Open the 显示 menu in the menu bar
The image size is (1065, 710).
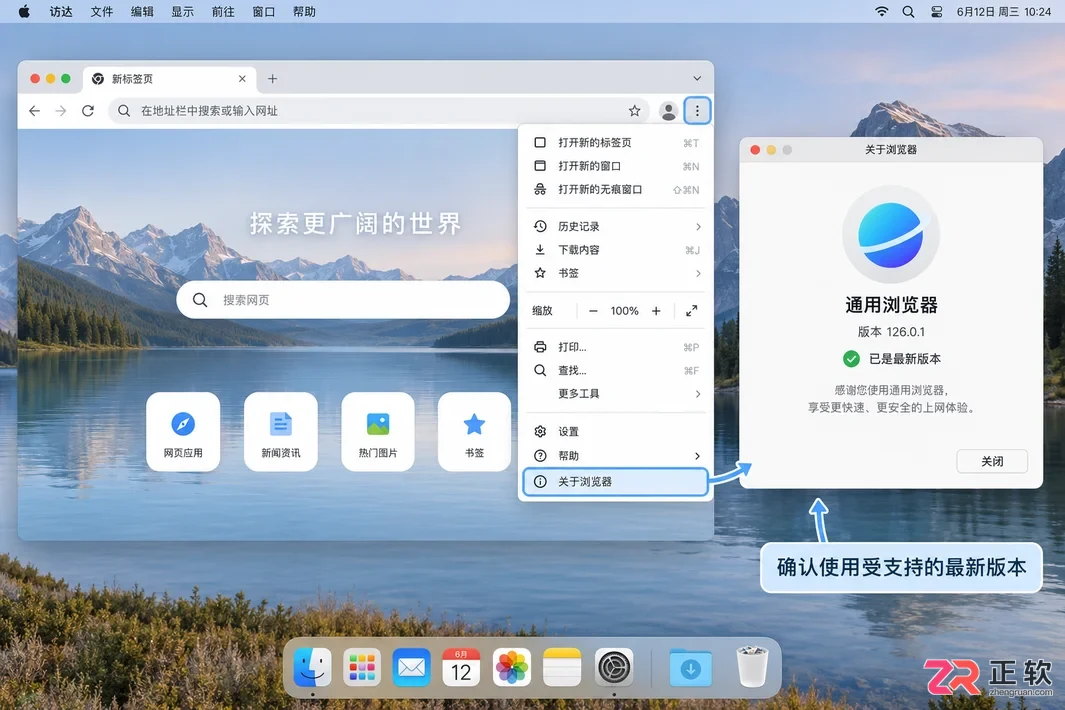pyautogui.click(x=182, y=12)
